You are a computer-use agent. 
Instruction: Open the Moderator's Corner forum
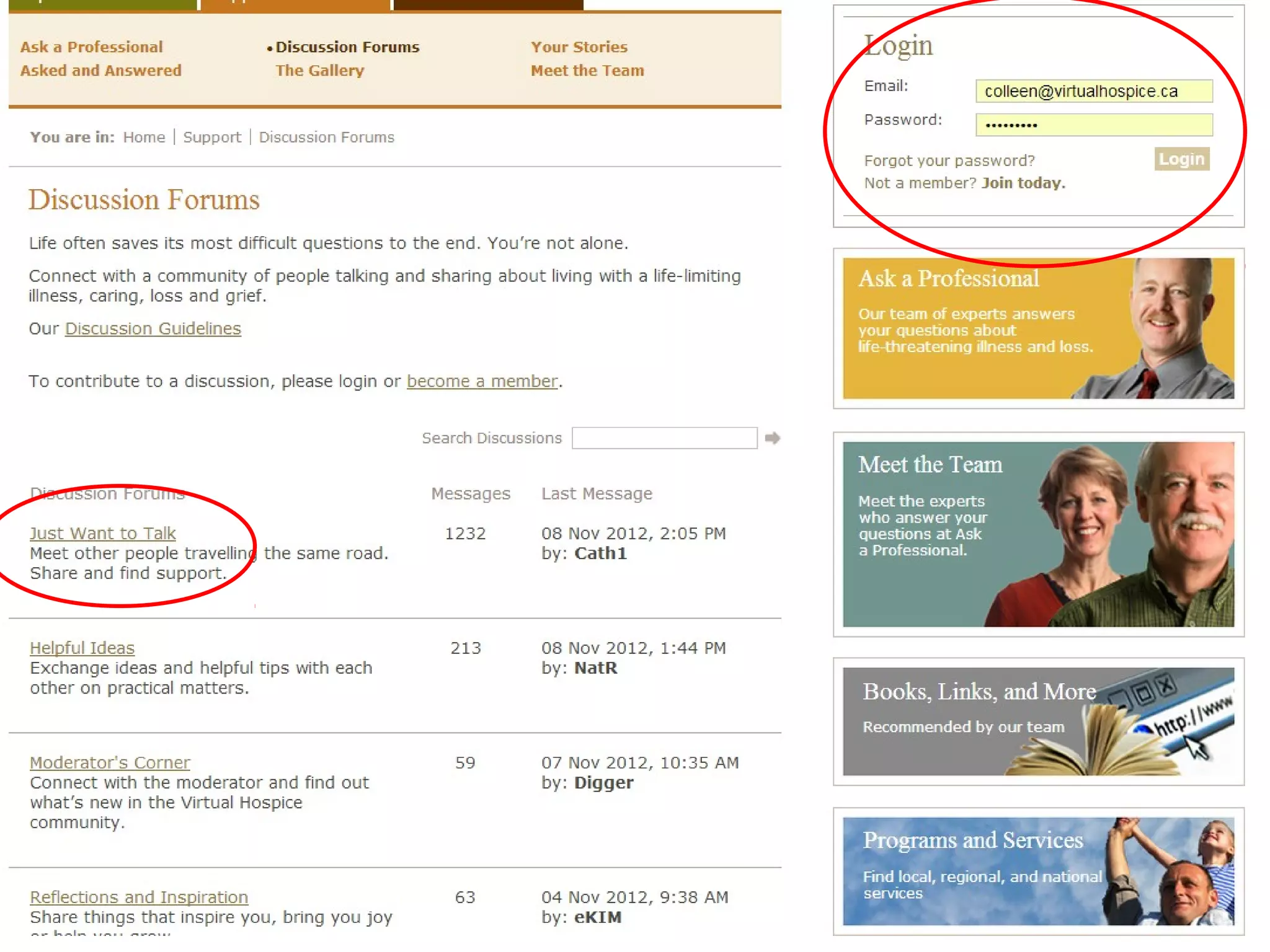click(x=110, y=762)
